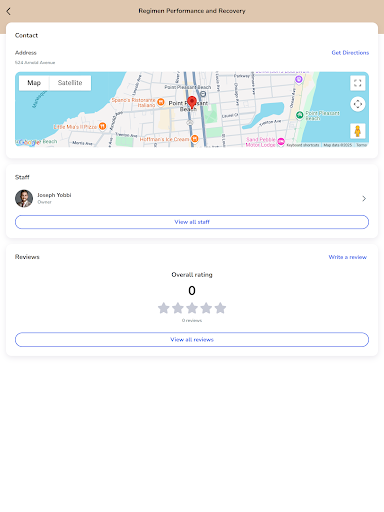Image resolution: width=384 pixels, height=512 pixels.
Task: Click the Google logo on map
Action: [x=28, y=142]
